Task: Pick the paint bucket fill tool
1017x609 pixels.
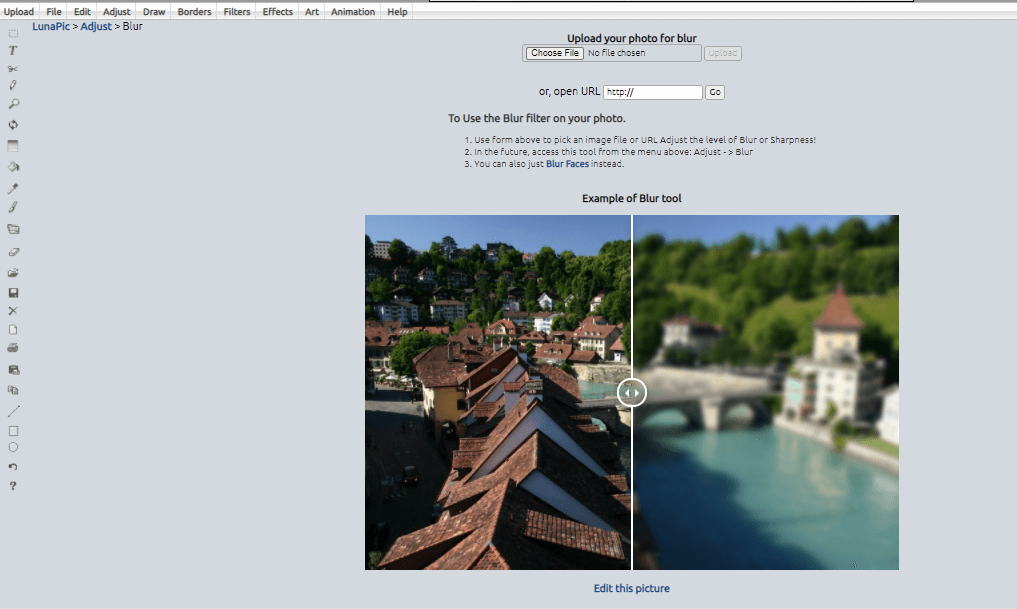Action: [x=13, y=167]
